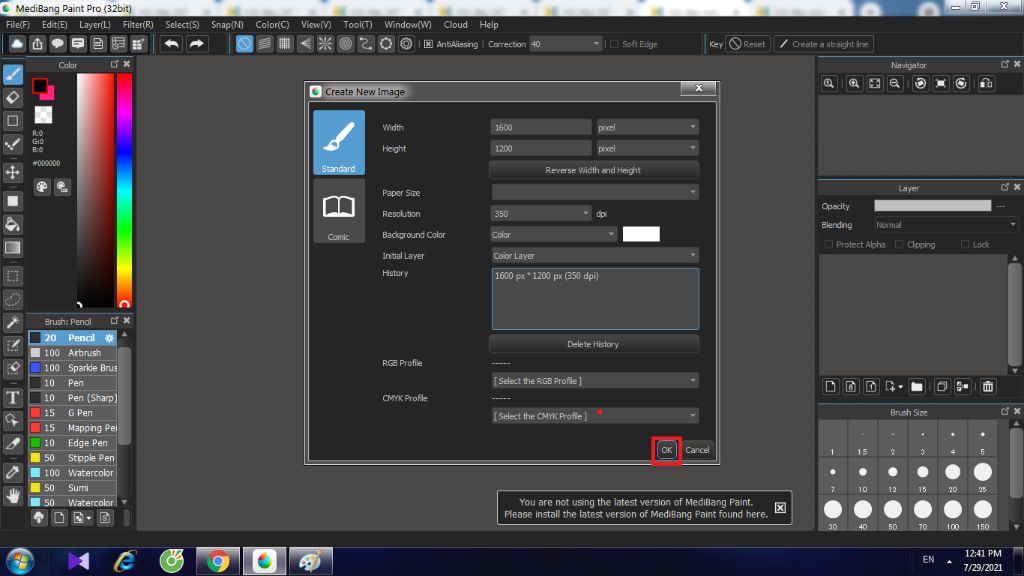Pick the Bucket fill tool
The image size is (1024, 576).
[12, 225]
